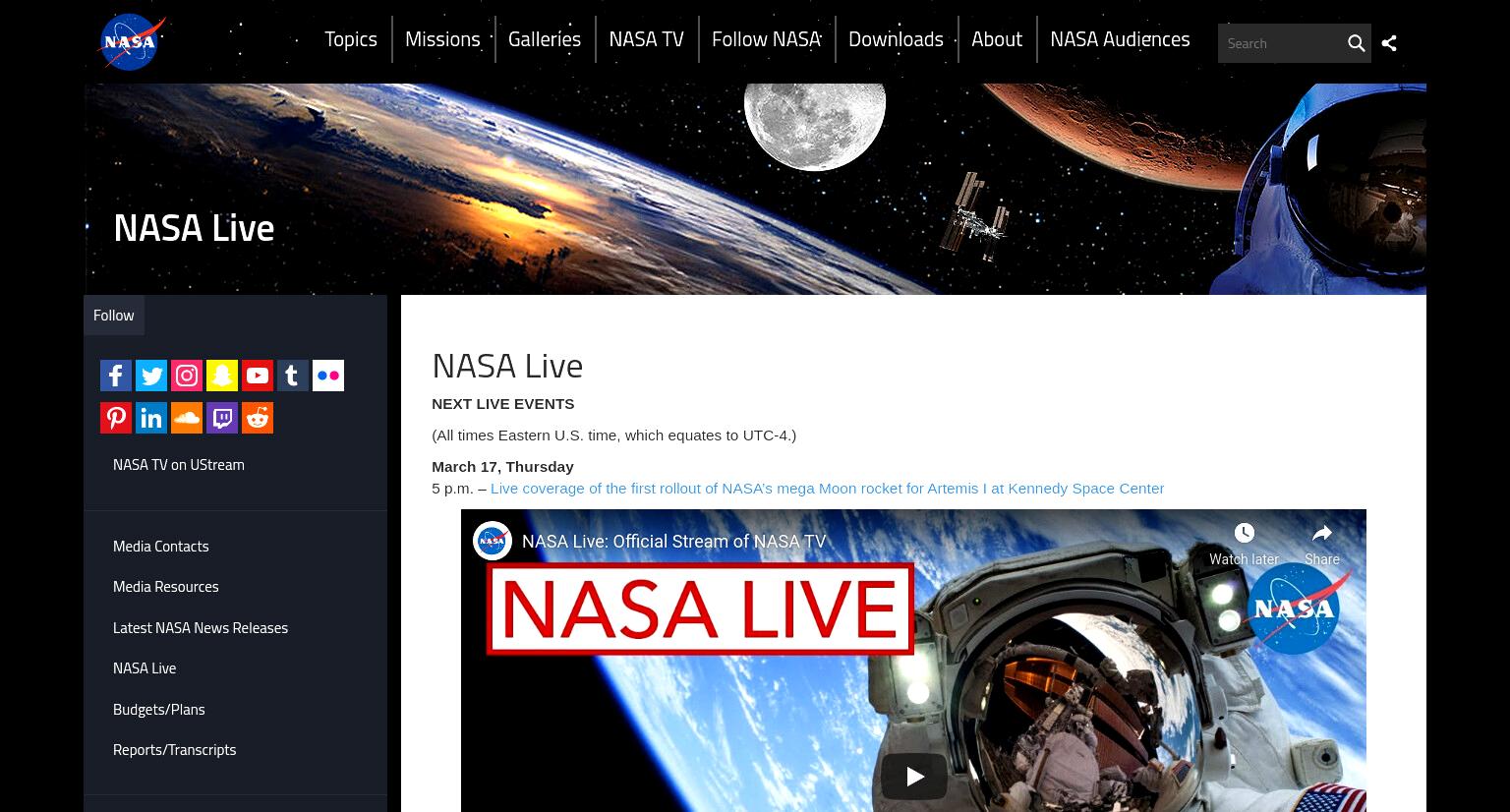Click the 'NASA Live' banner title
Screen dimensions: 1510x812
tap(194, 227)
